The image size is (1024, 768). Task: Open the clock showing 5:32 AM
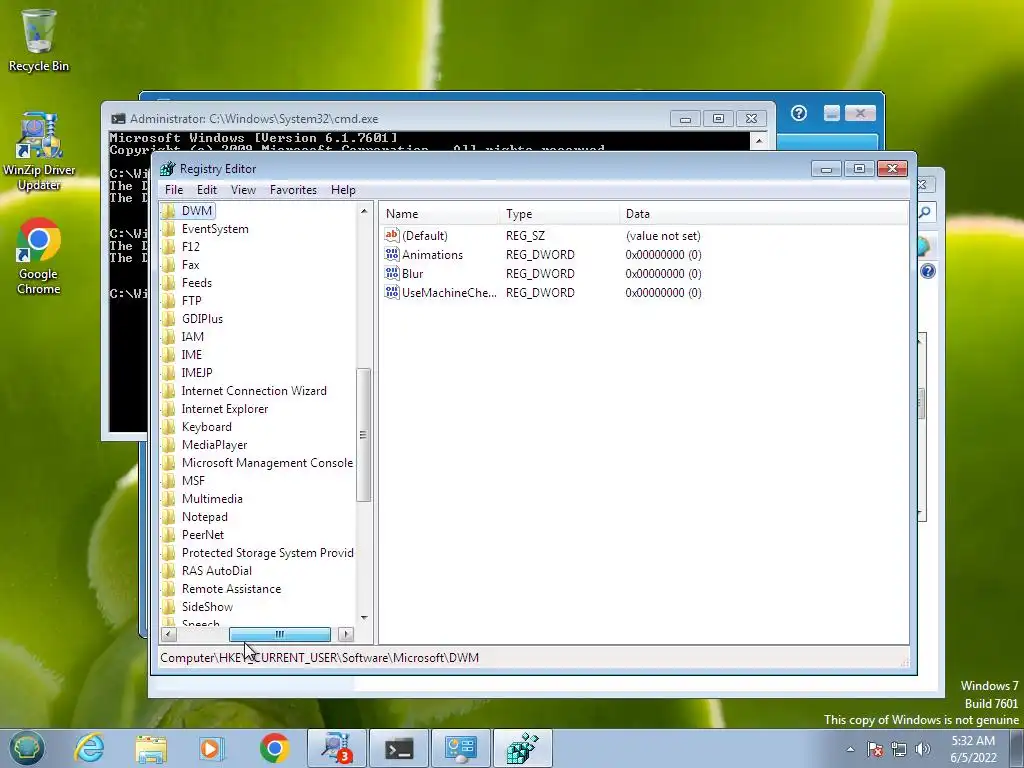click(x=973, y=749)
